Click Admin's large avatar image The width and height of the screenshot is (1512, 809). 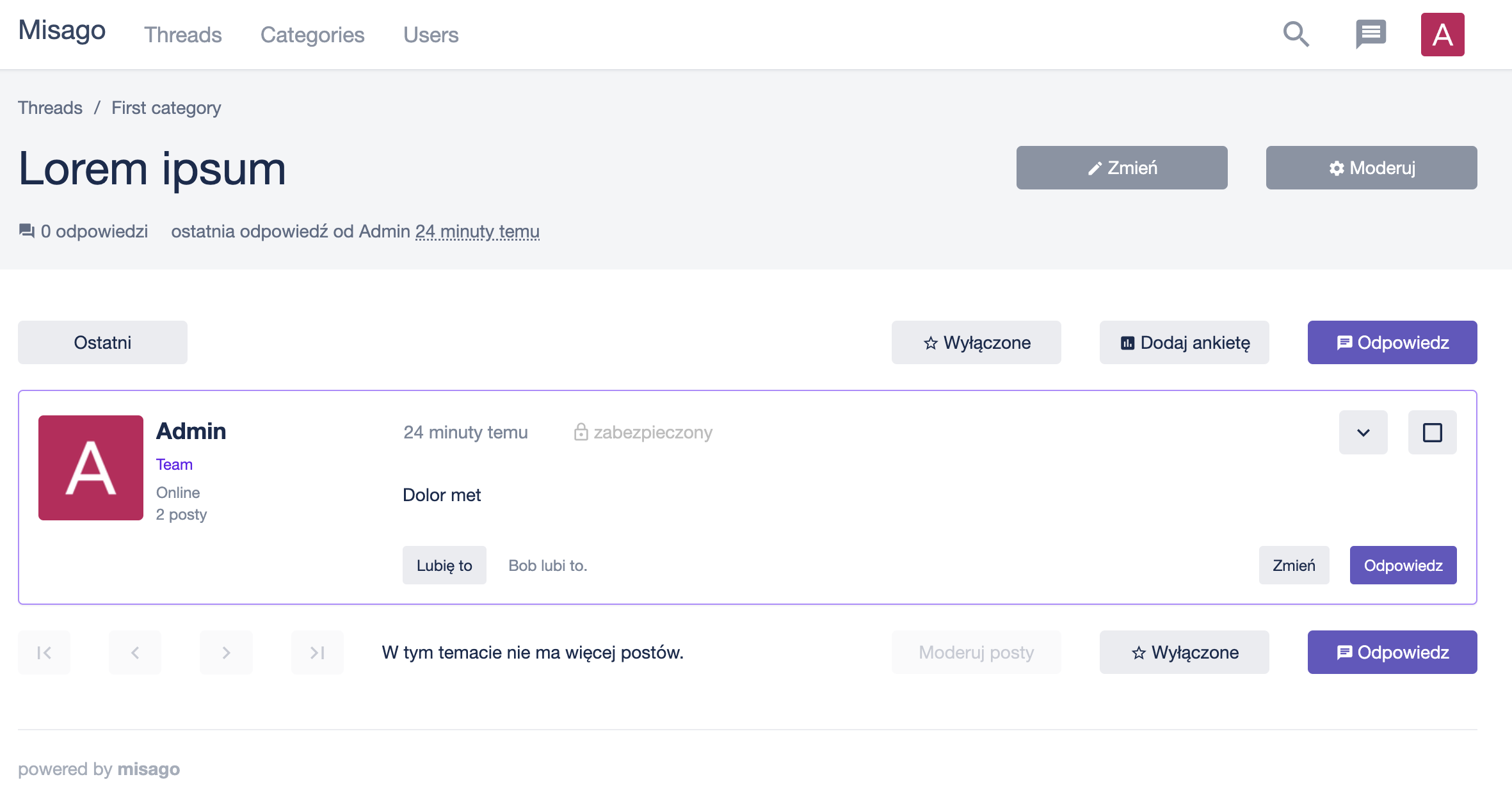[91, 468]
